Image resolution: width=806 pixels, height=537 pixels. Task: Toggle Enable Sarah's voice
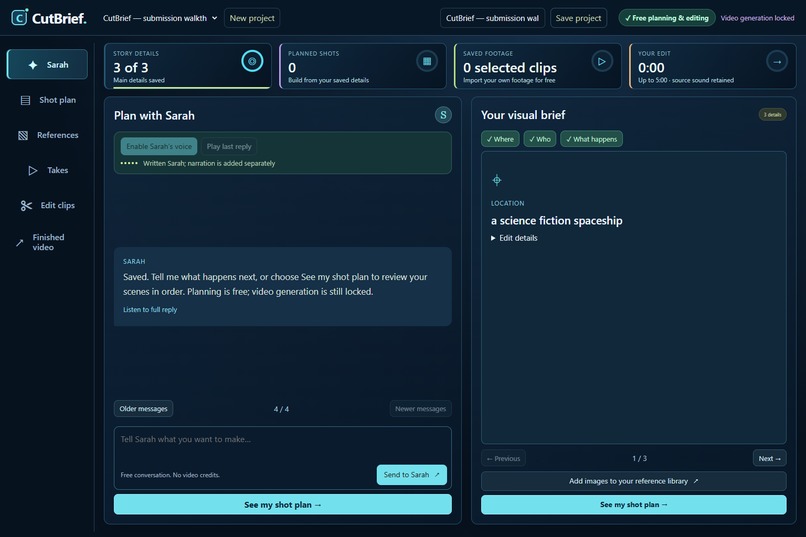point(159,146)
